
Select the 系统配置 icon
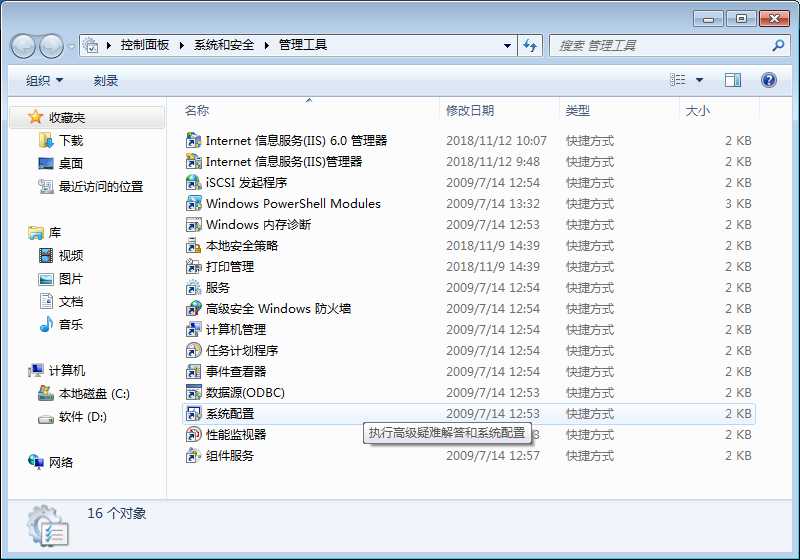click(193, 413)
